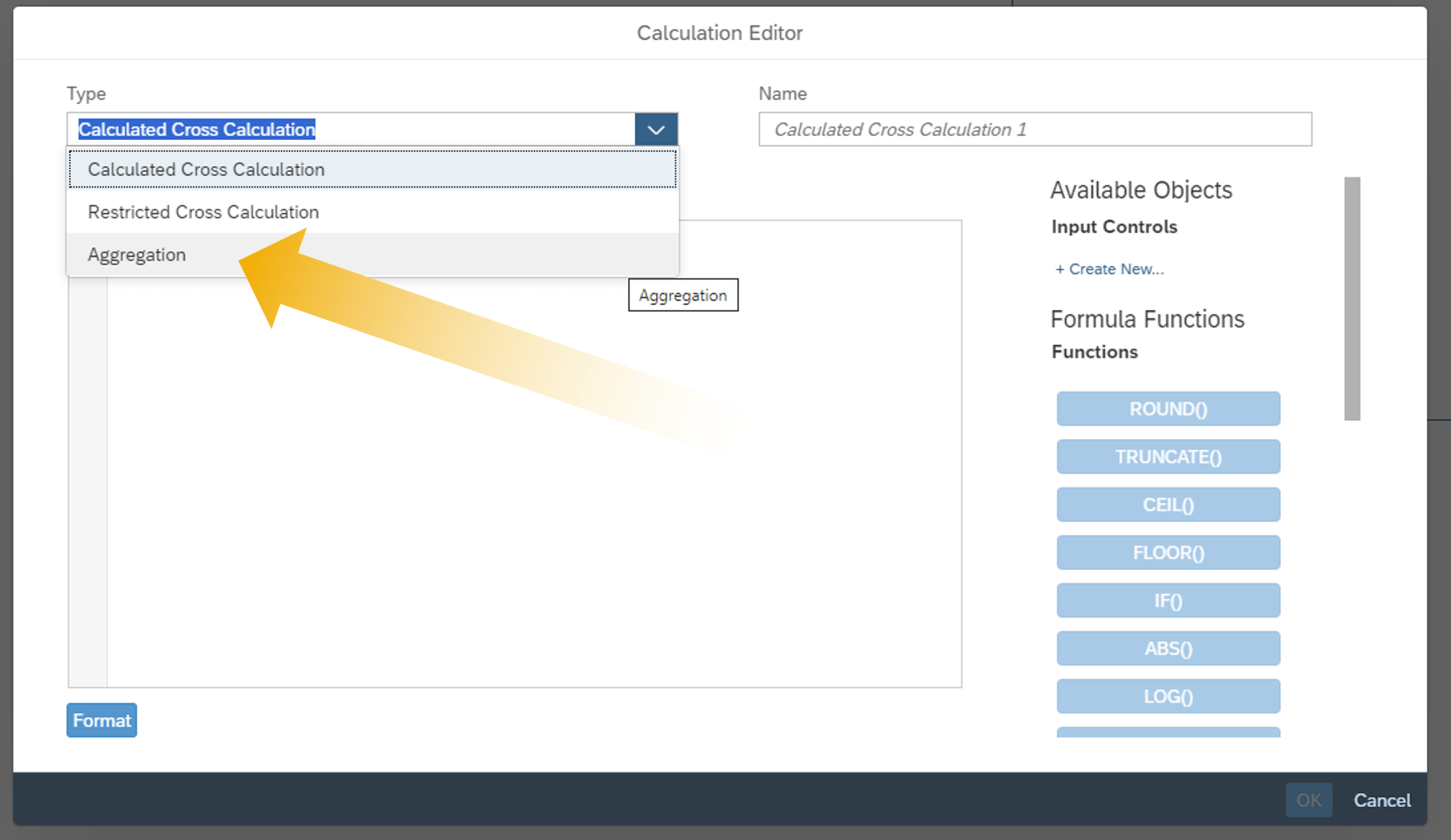
Task: Click the Functions section heading
Action: (x=1093, y=351)
